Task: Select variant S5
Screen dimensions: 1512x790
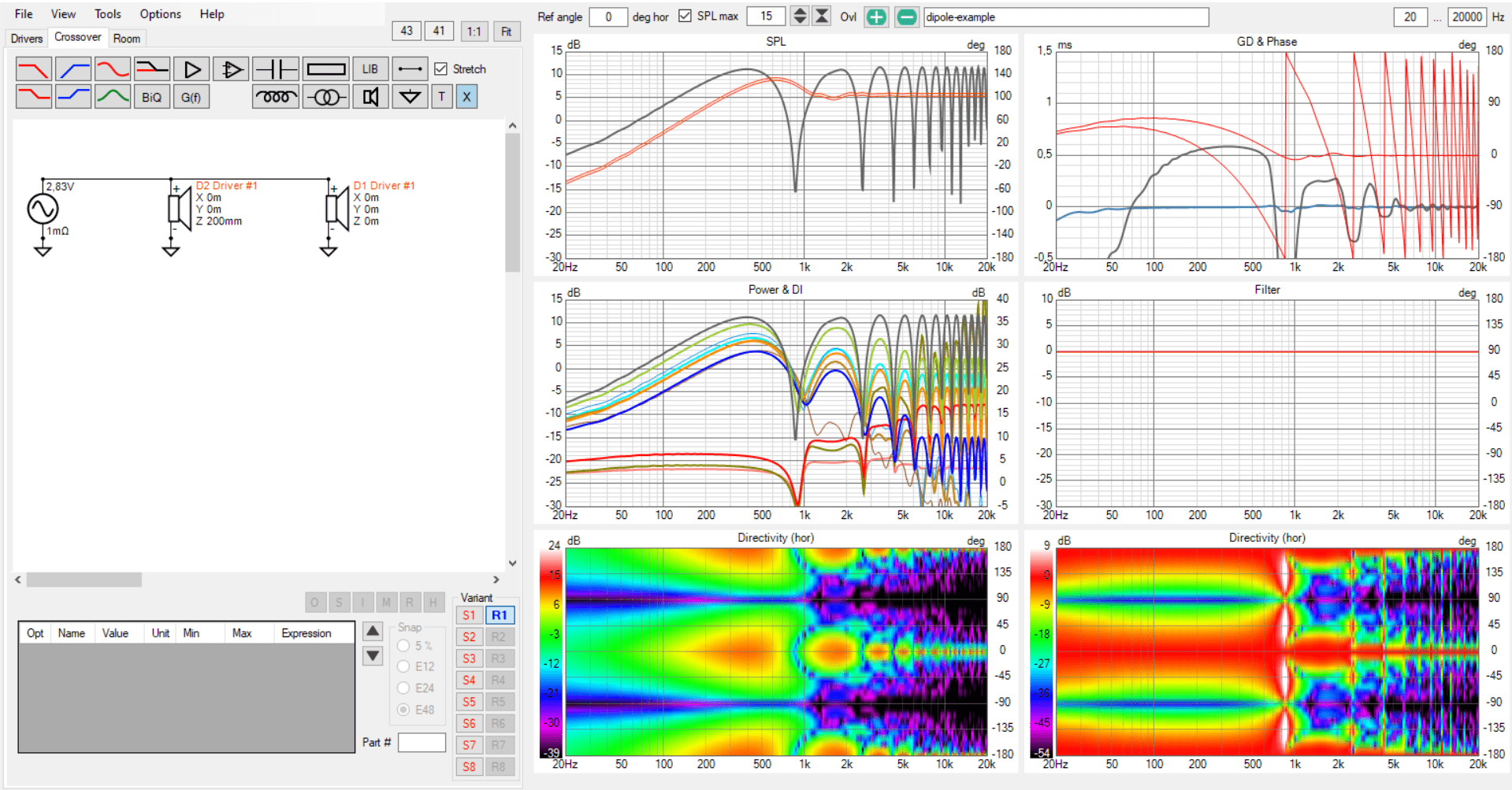Action: [469, 701]
